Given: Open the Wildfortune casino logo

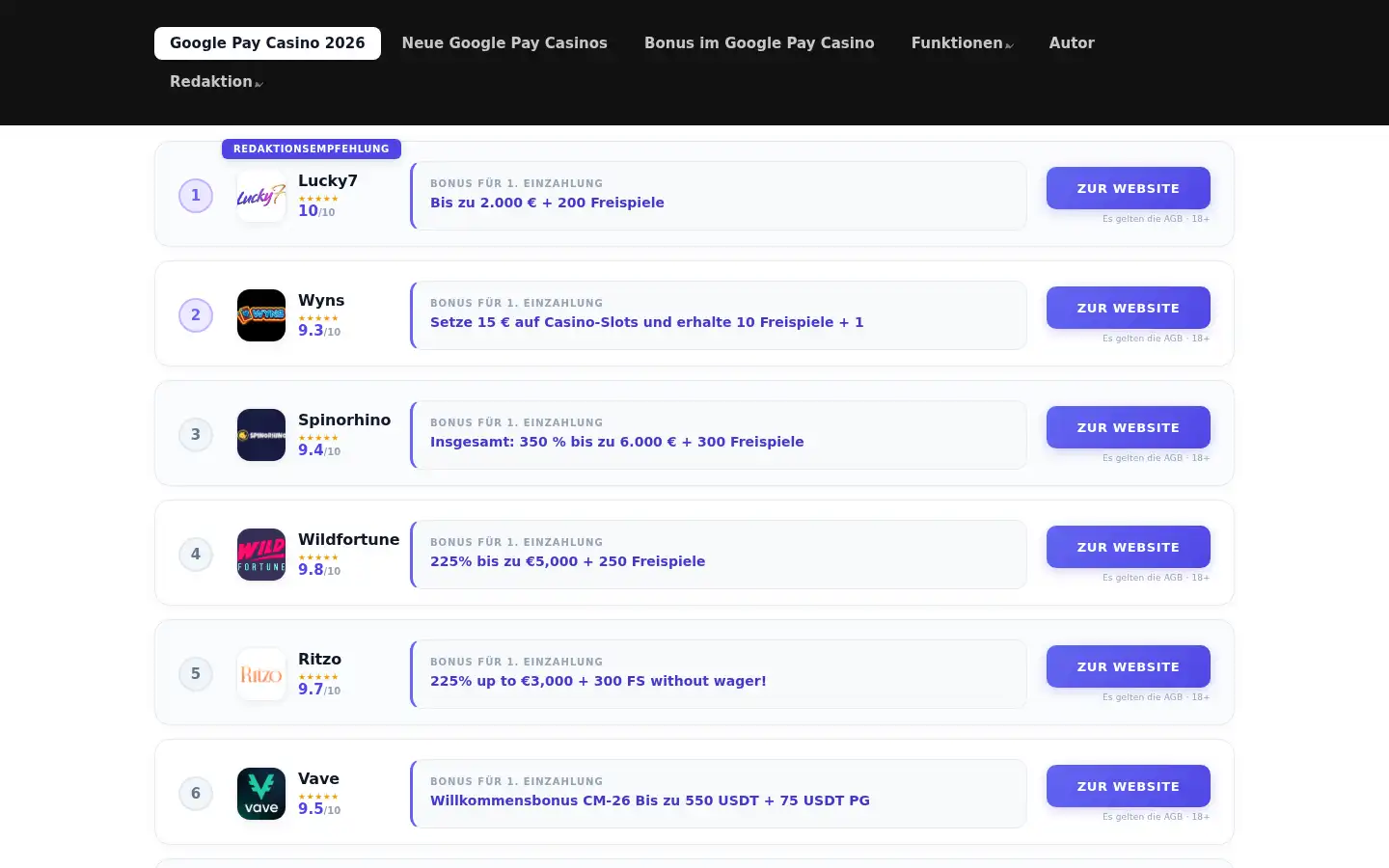Looking at the screenshot, I should (261, 555).
